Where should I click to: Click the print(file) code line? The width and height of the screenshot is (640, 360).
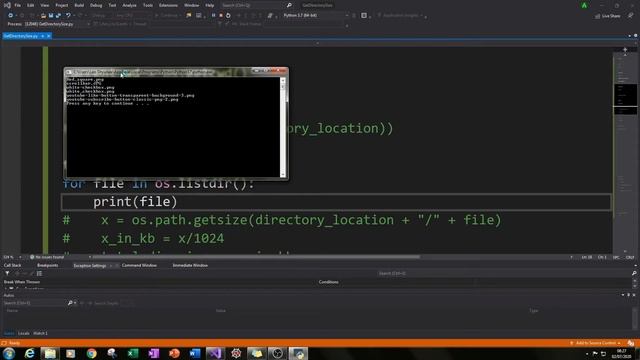(135, 202)
